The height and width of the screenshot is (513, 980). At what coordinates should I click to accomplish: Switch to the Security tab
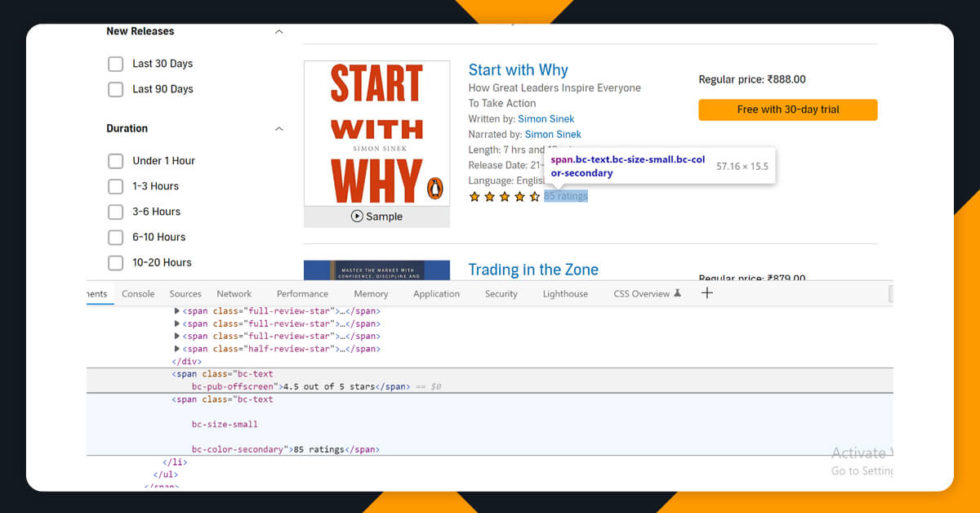click(501, 294)
